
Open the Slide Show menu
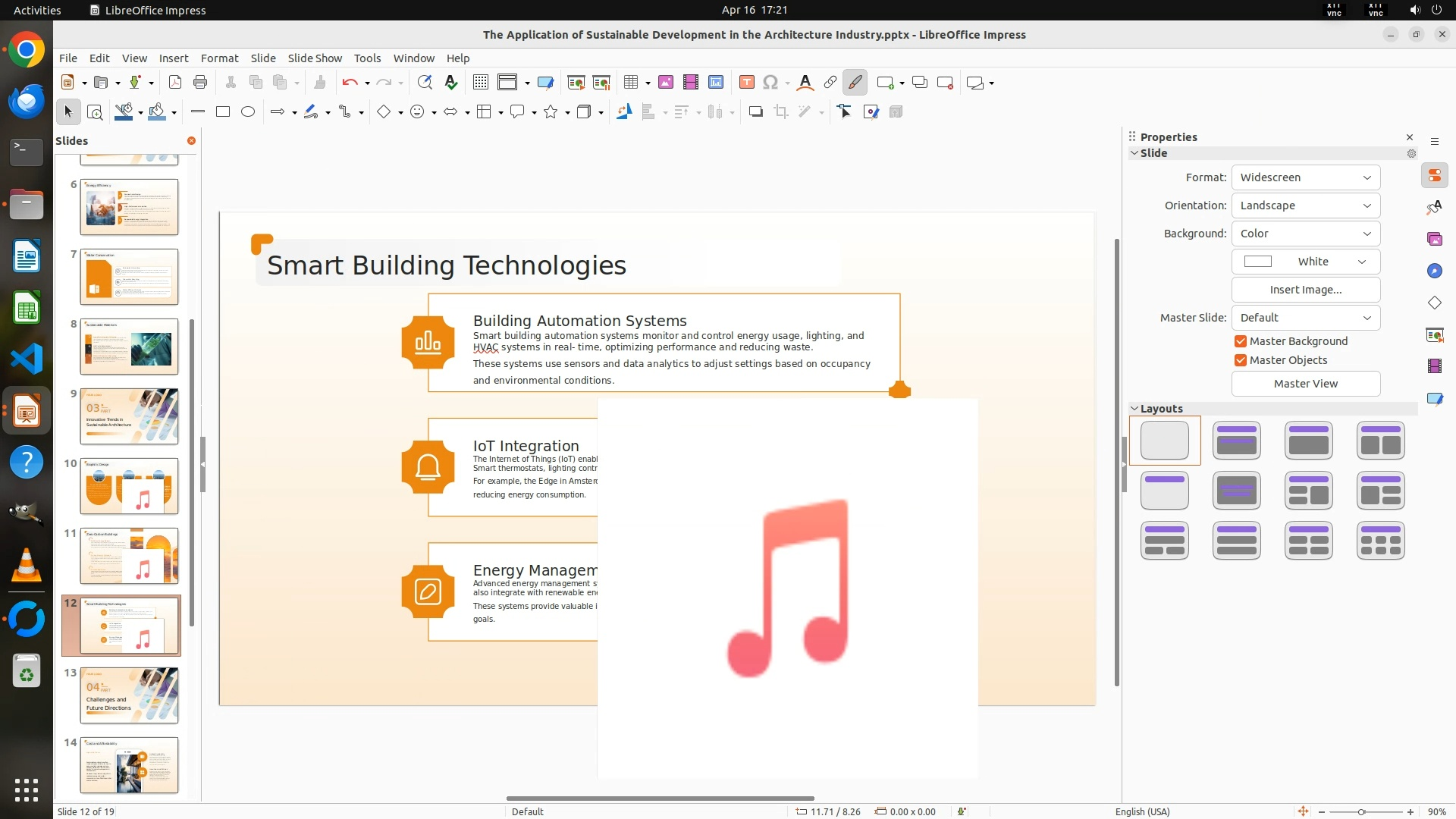(314, 58)
